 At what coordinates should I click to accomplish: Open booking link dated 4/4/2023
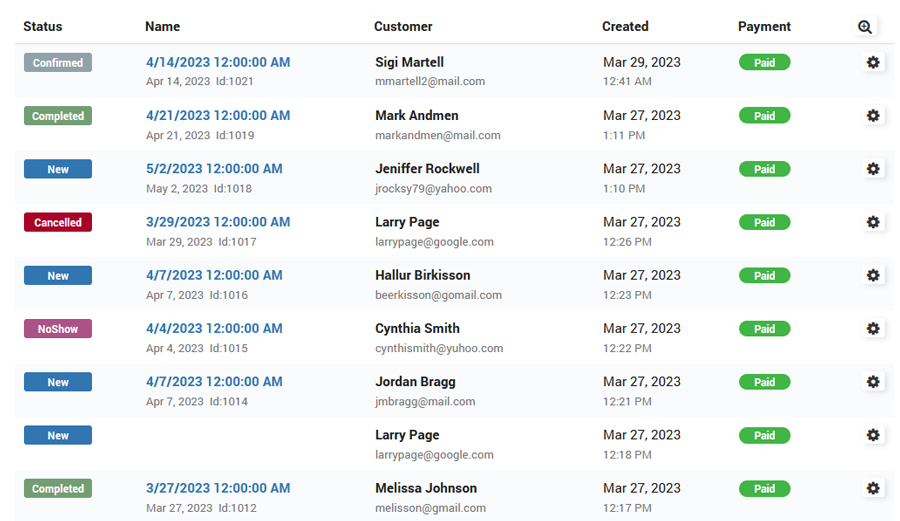[x=214, y=328]
